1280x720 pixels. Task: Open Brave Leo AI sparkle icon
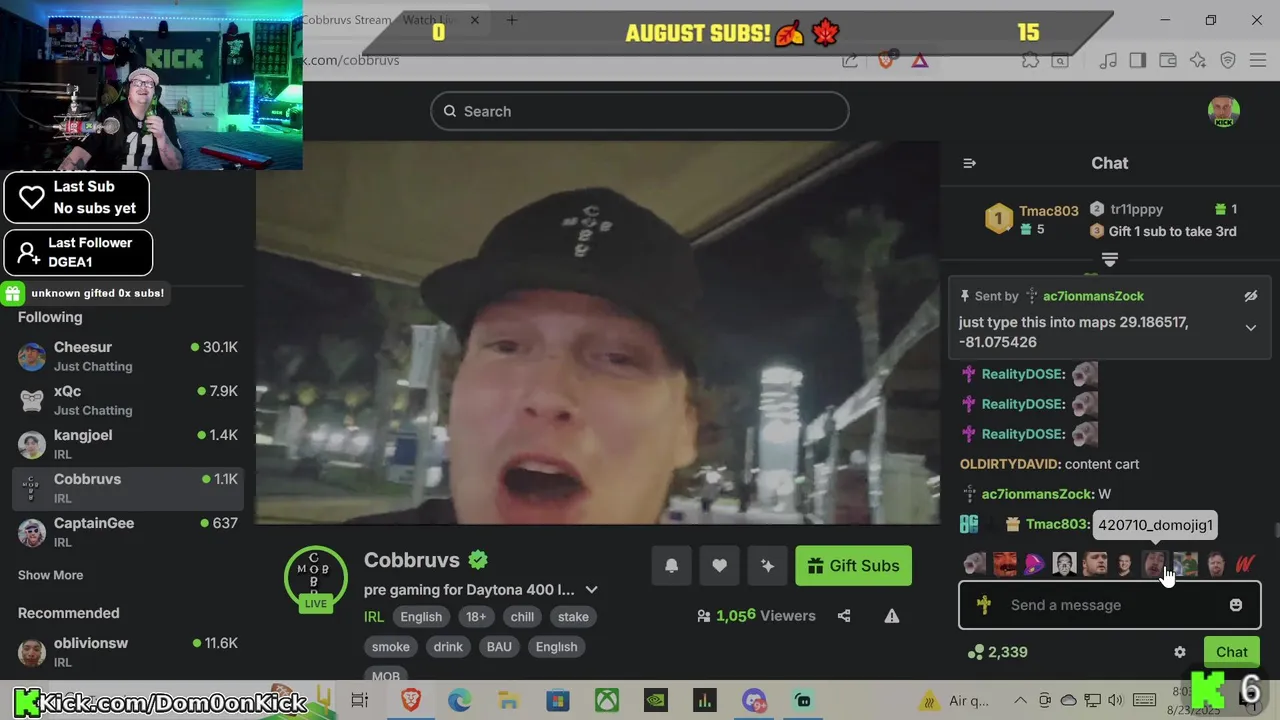[x=1198, y=60]
